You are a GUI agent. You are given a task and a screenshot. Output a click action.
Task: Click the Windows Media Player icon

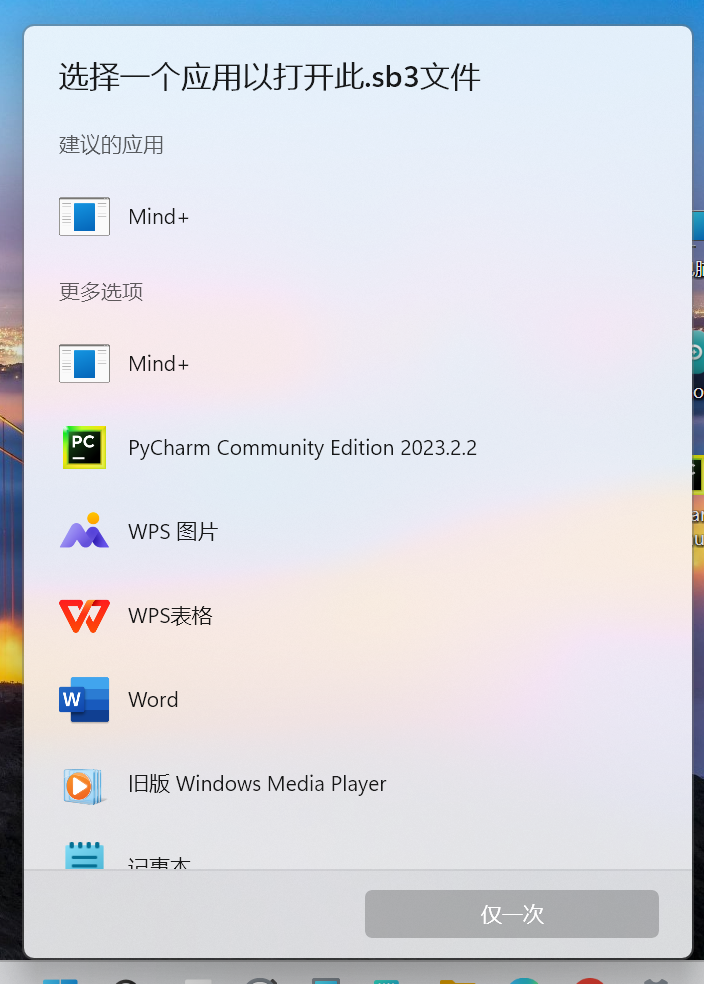point(83,786)
